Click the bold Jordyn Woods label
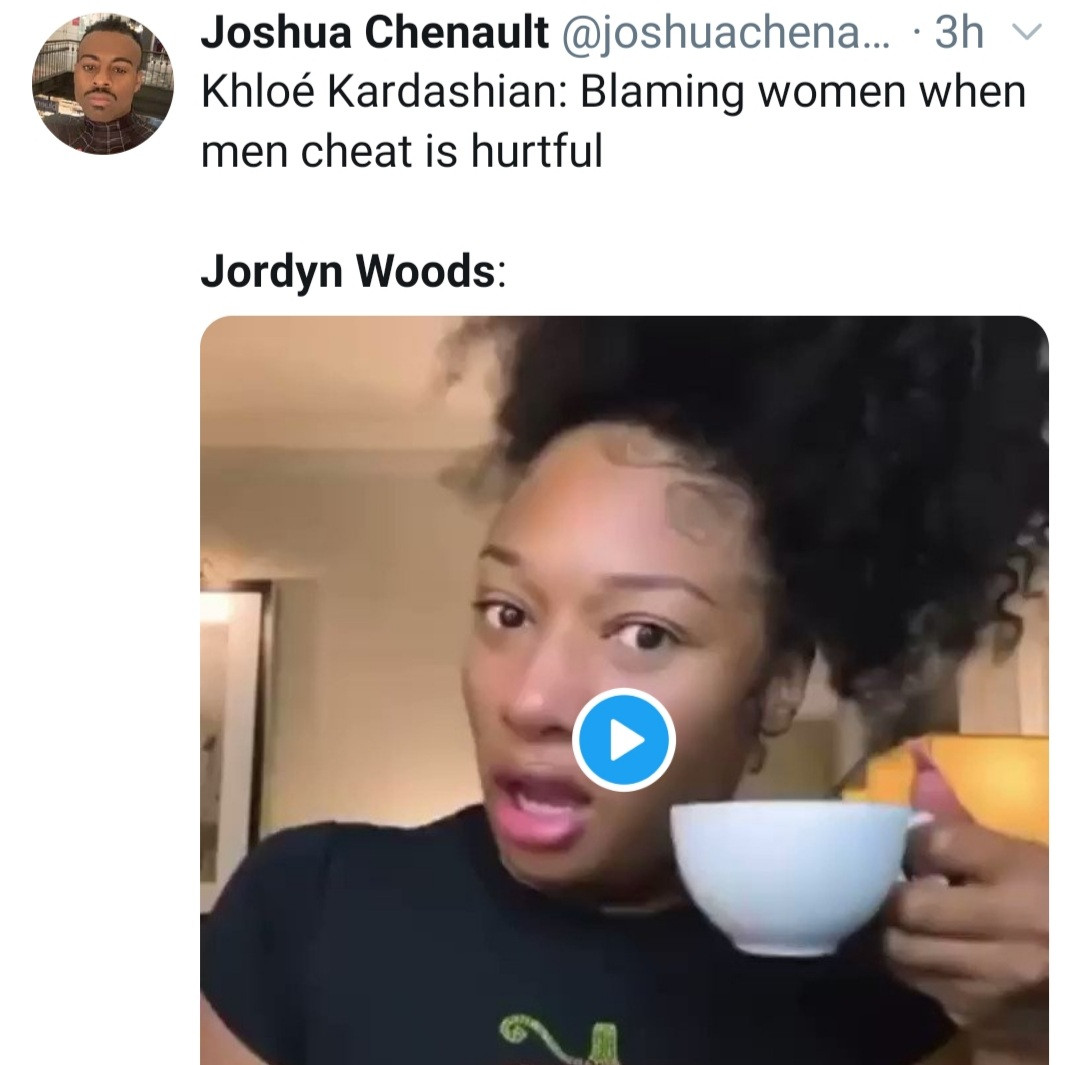The height and width of the screenshot is (1065, 1080). tap(348, 271)
